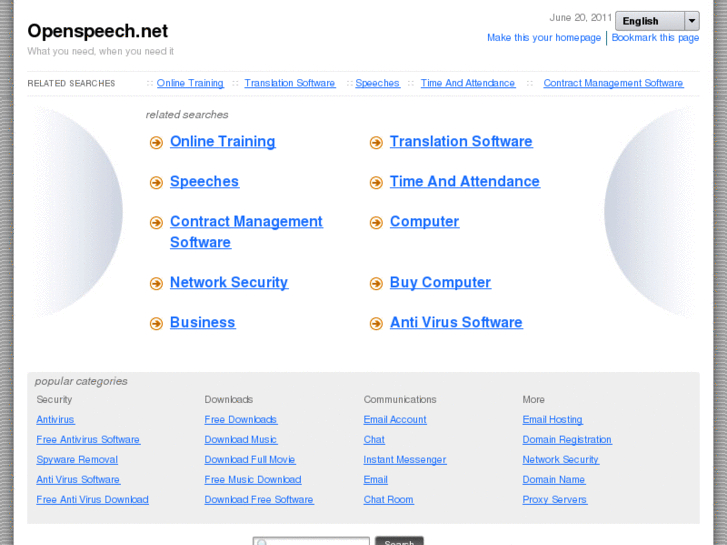Screen dimensions: 727x545
Task: Open Time And Attendance in top search bar
Action: pos(467,83)
